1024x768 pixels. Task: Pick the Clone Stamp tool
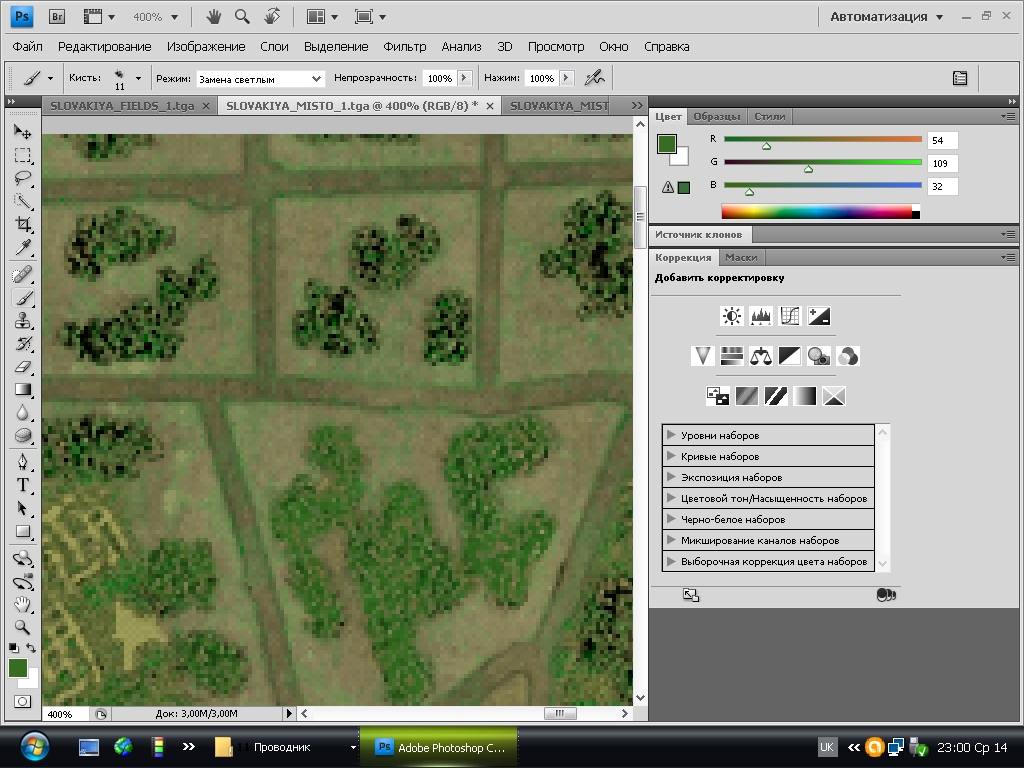coord(23,321)
